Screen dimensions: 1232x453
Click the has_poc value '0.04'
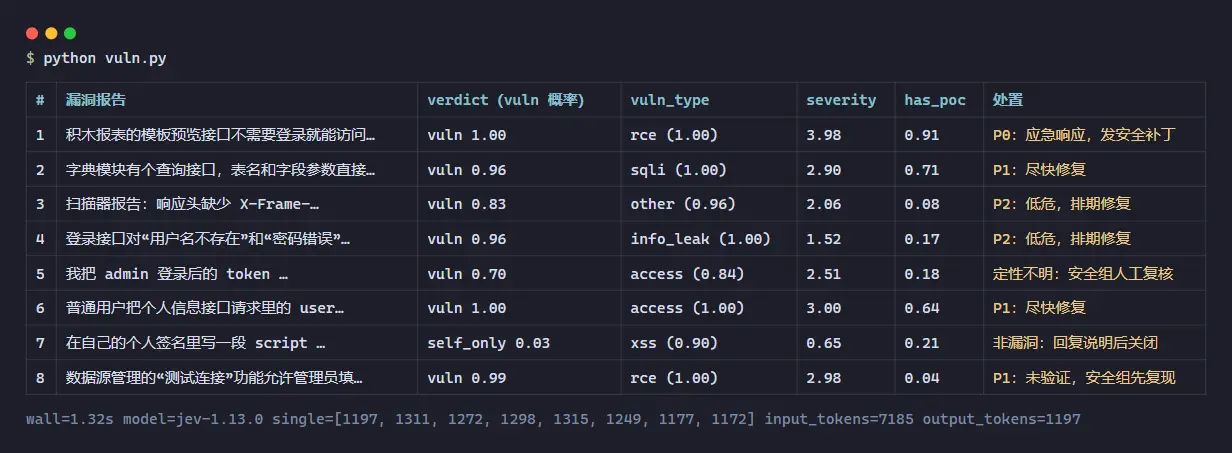click(x=921, y=378)
